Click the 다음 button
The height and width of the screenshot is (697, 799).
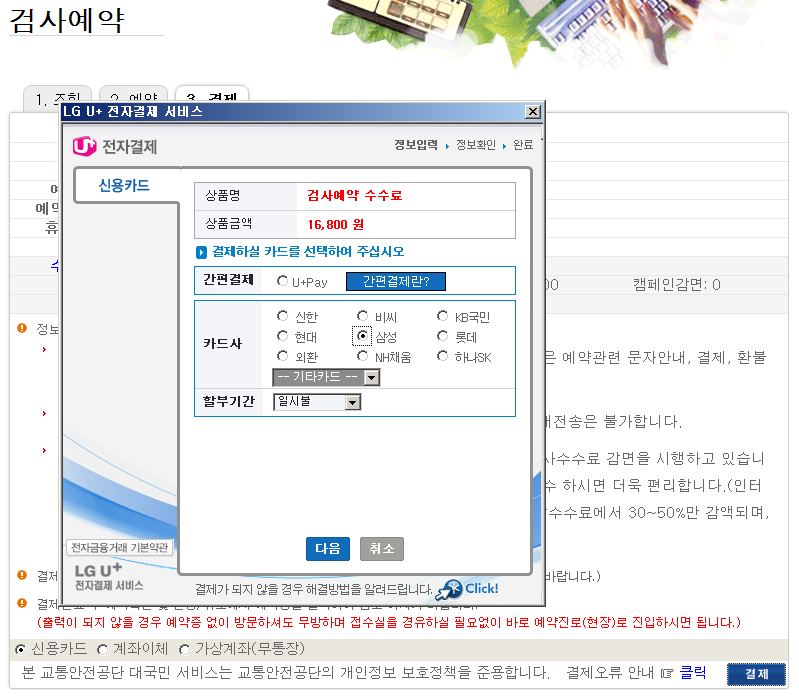click(328, 549)
